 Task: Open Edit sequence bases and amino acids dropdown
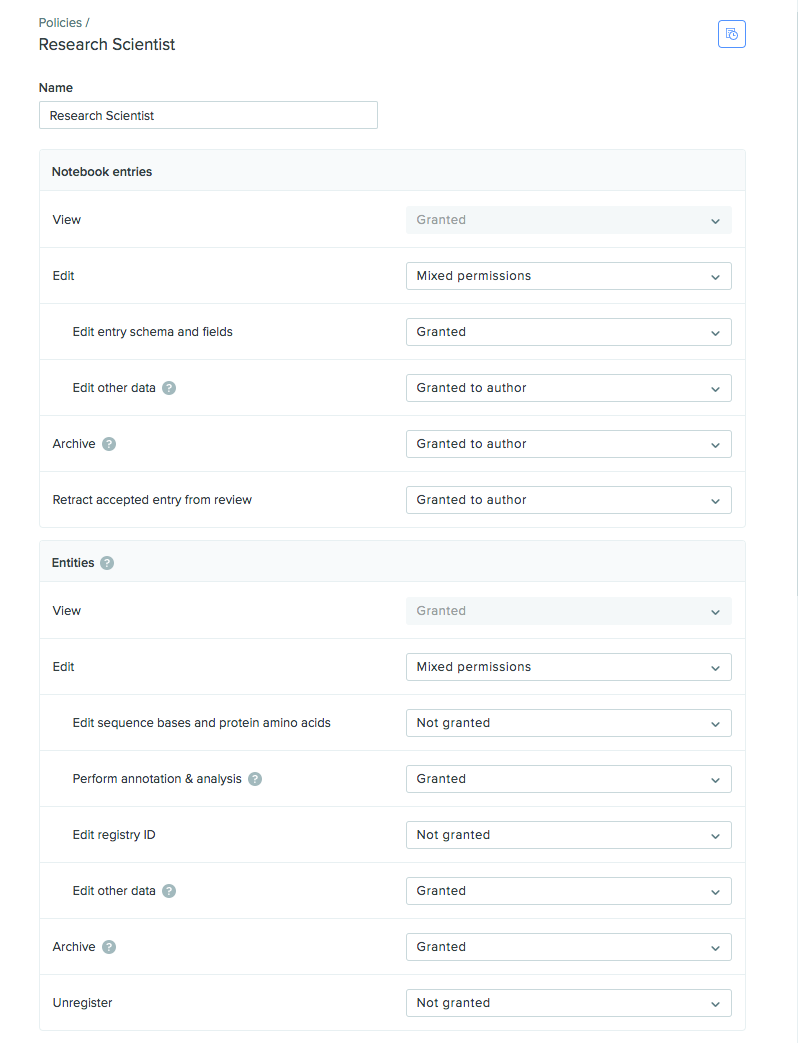pos(568,723)
